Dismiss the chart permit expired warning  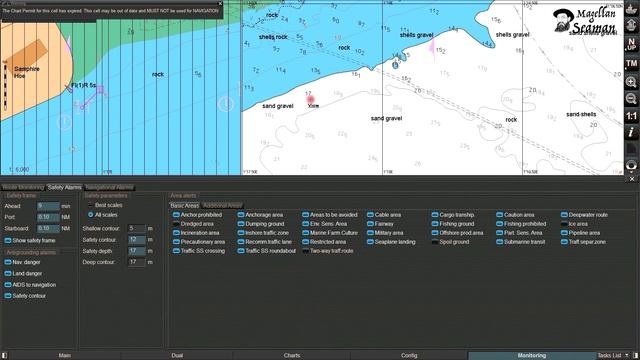[220, 3]
